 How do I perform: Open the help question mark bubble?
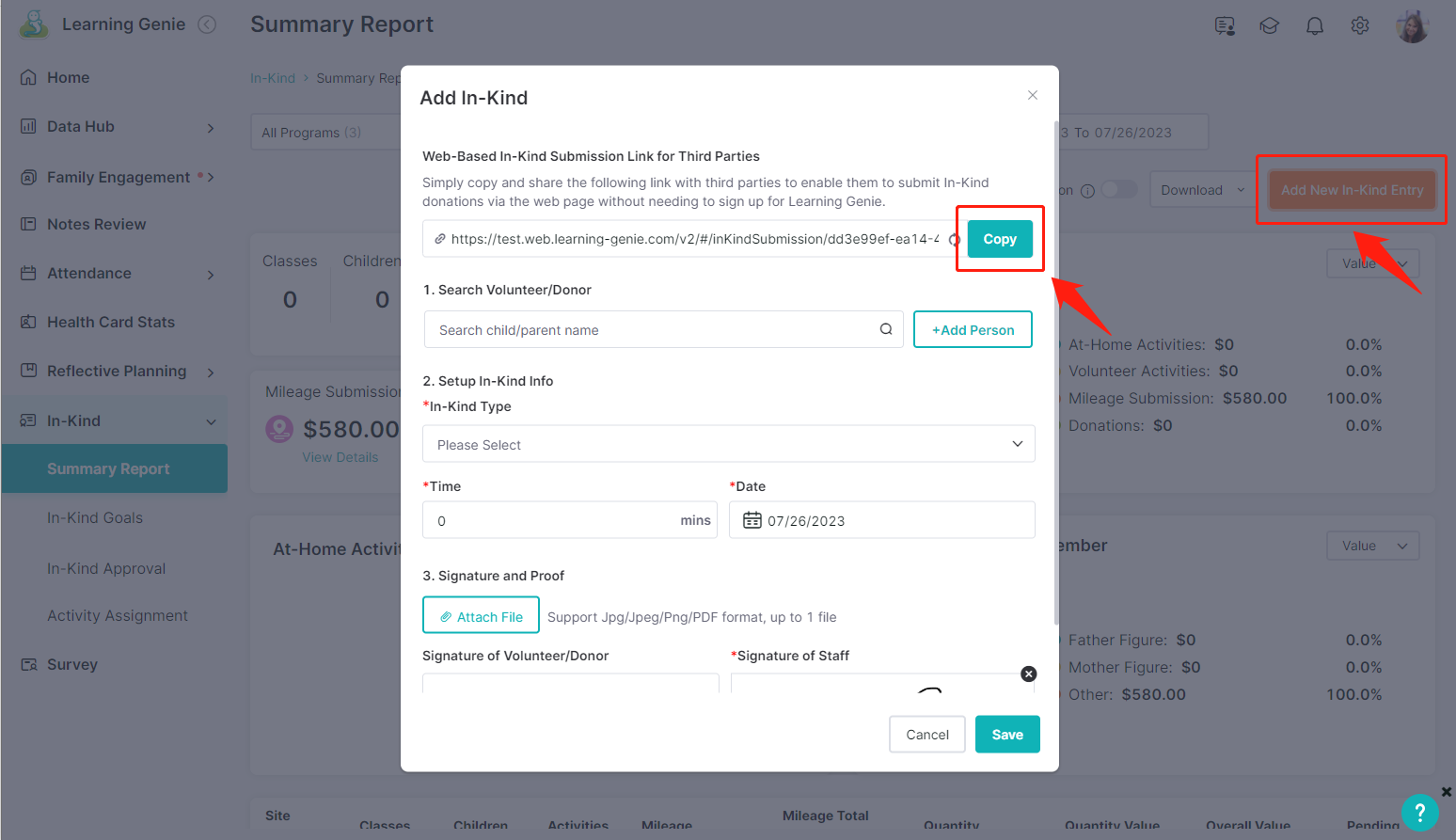[1420, 813]
